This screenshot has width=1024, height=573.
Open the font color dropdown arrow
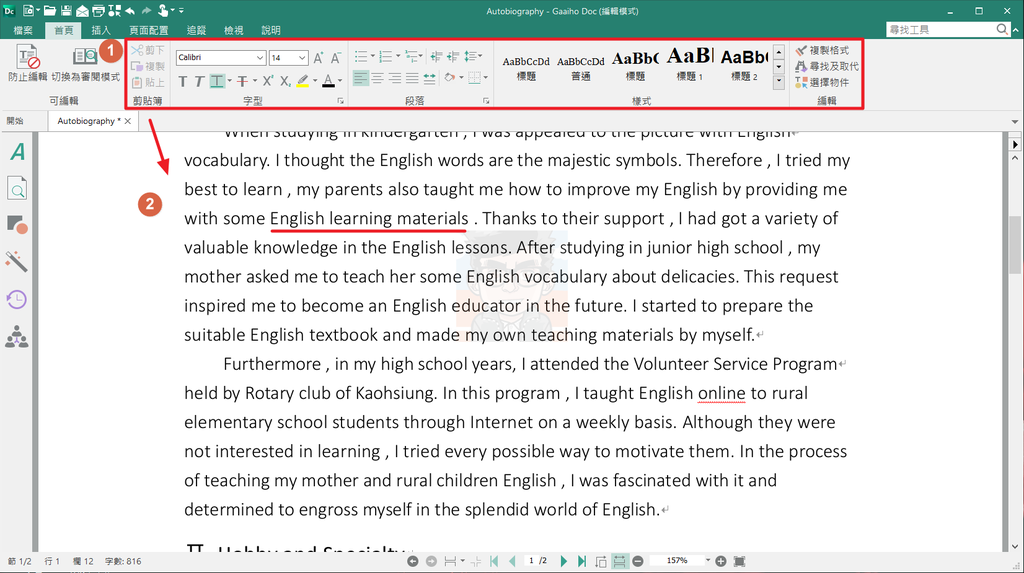[340, 81]
